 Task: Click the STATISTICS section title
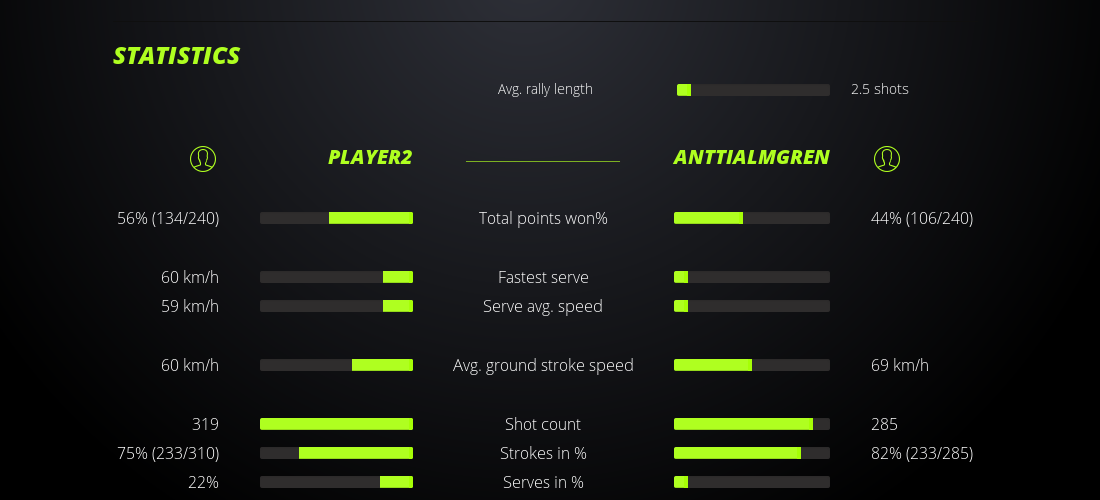pyautogui.click(x=177, y=55)
